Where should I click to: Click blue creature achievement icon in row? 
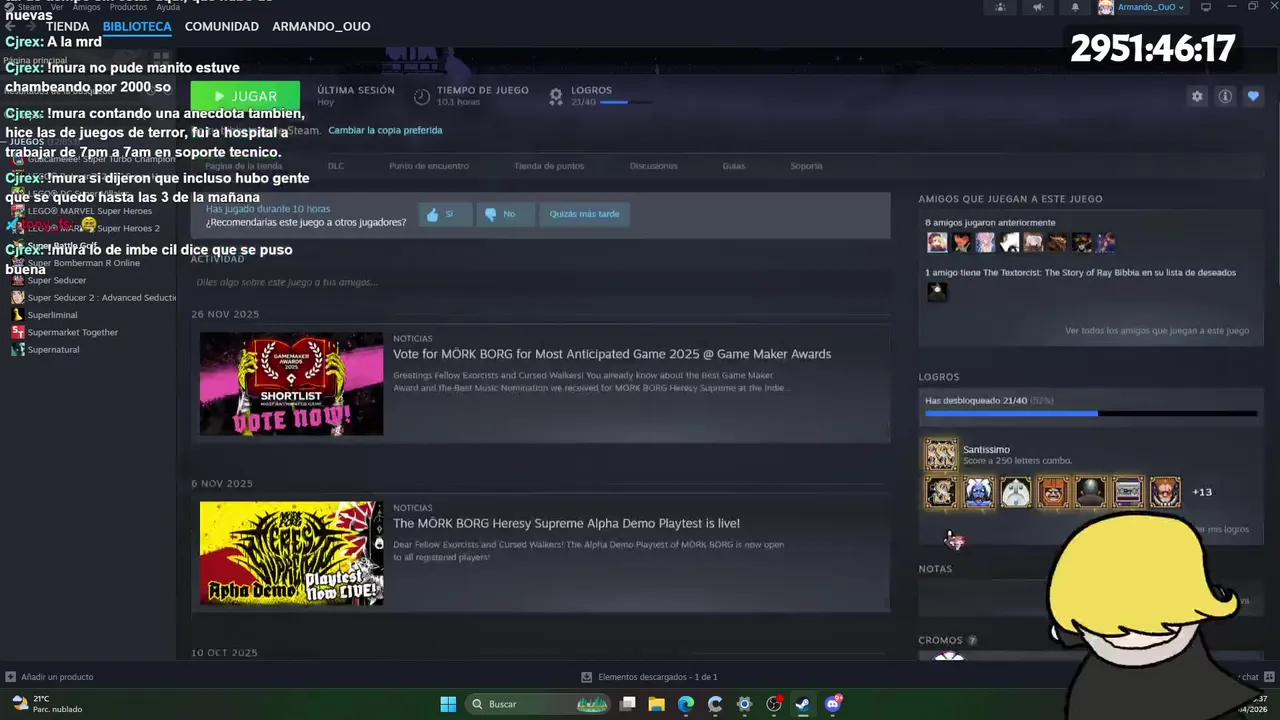978,492
